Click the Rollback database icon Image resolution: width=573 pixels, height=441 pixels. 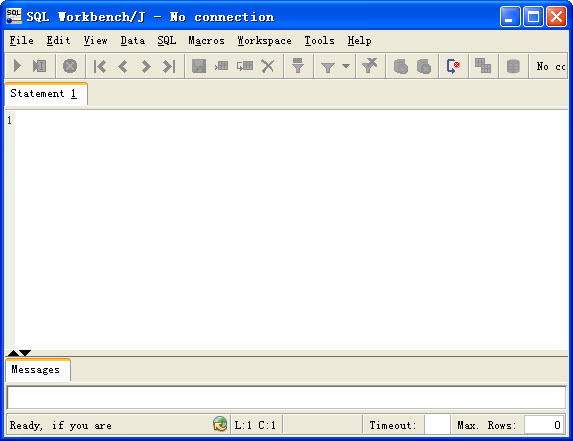click(424, 66)
